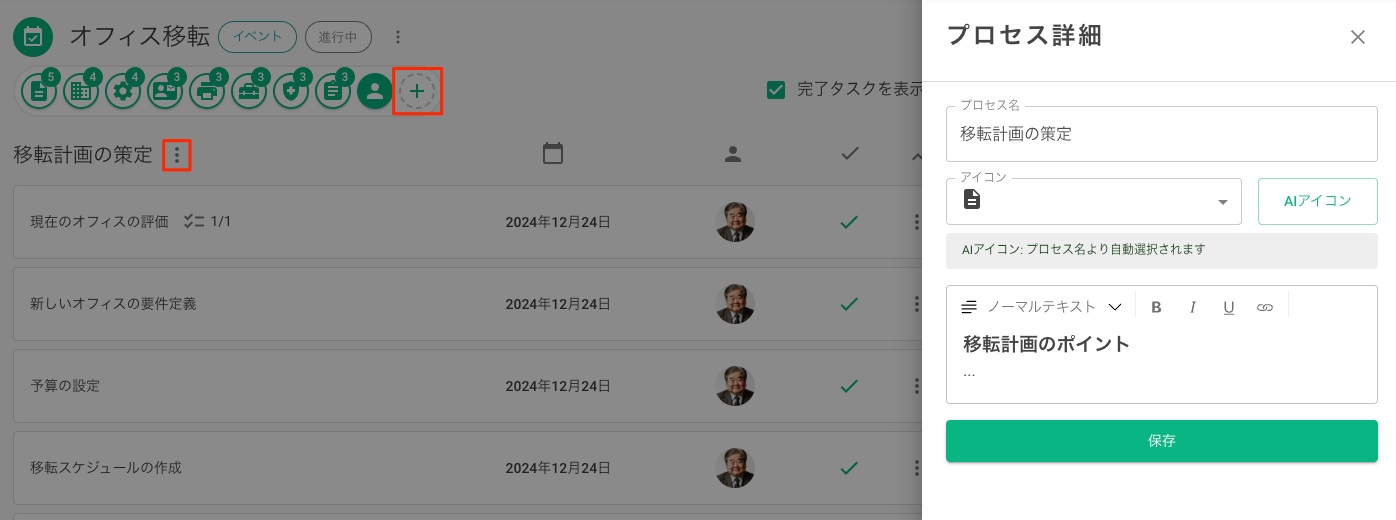Open the アイコン dropdown
The width and height of the screenshot is (1396, 520).
click(x=1094, y=201)
